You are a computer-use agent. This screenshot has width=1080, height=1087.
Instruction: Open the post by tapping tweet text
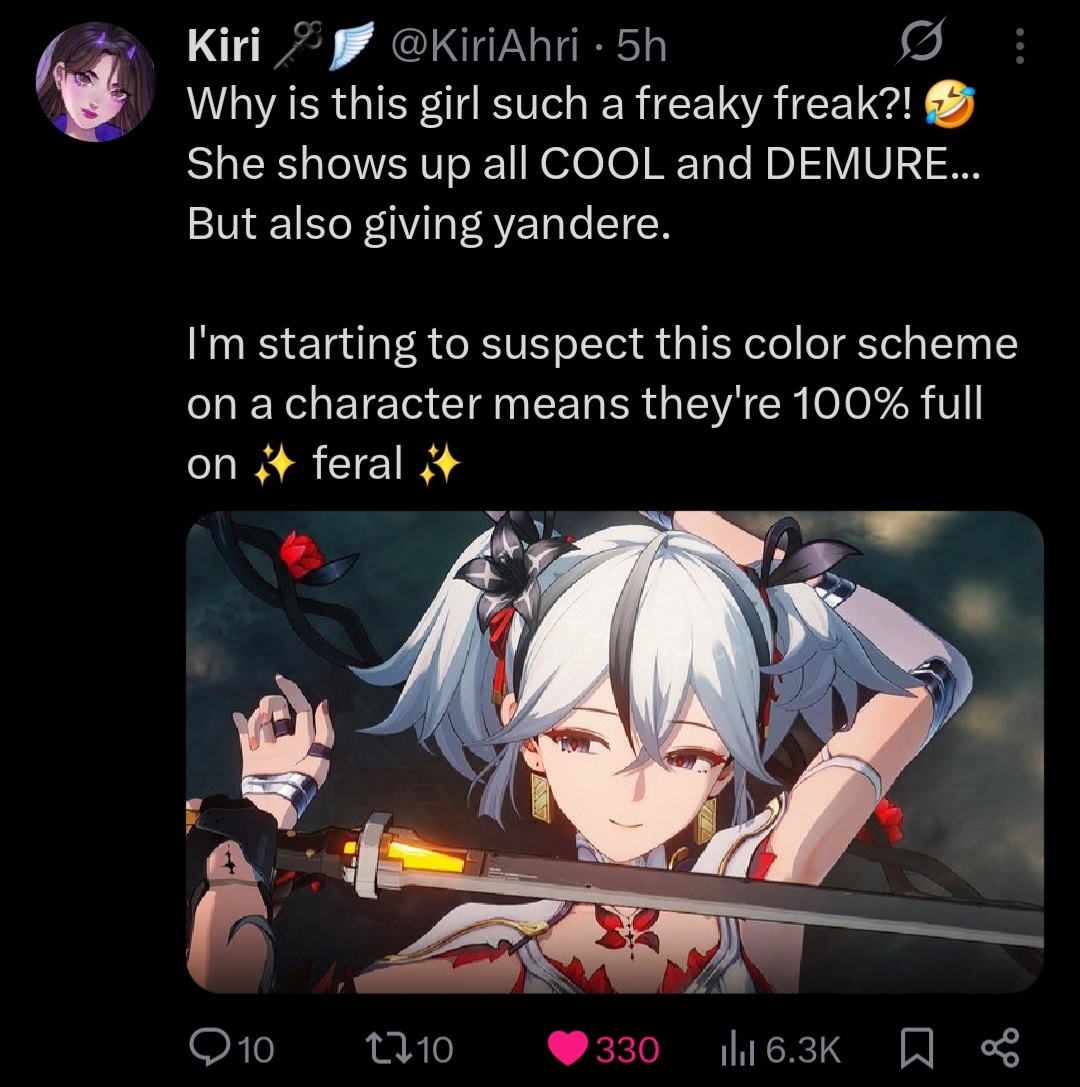(602, 284)
